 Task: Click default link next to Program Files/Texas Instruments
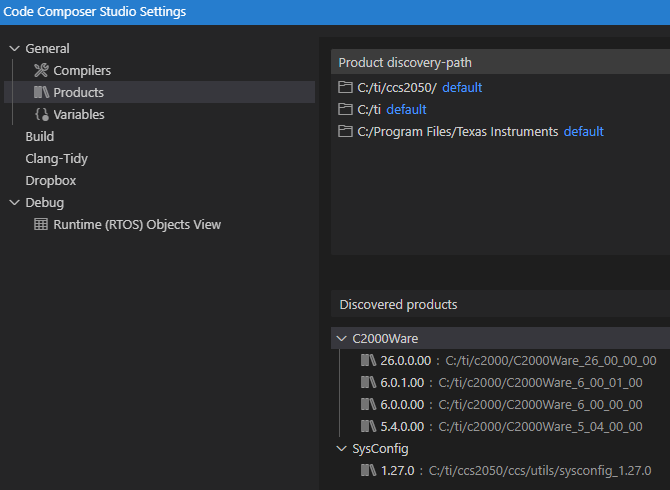[583, 131]
